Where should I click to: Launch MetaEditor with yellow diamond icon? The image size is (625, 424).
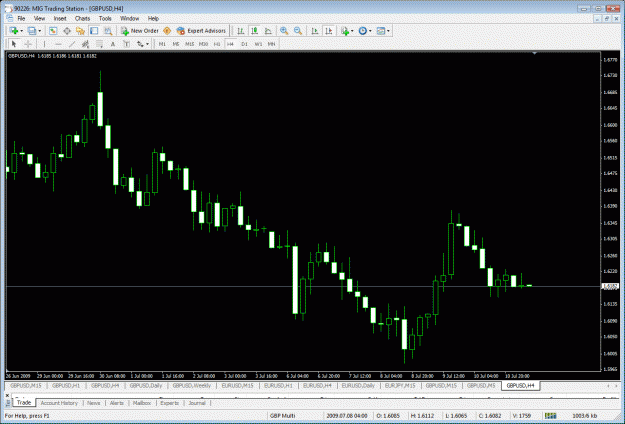pyautogui.click(x=167, y=31)
